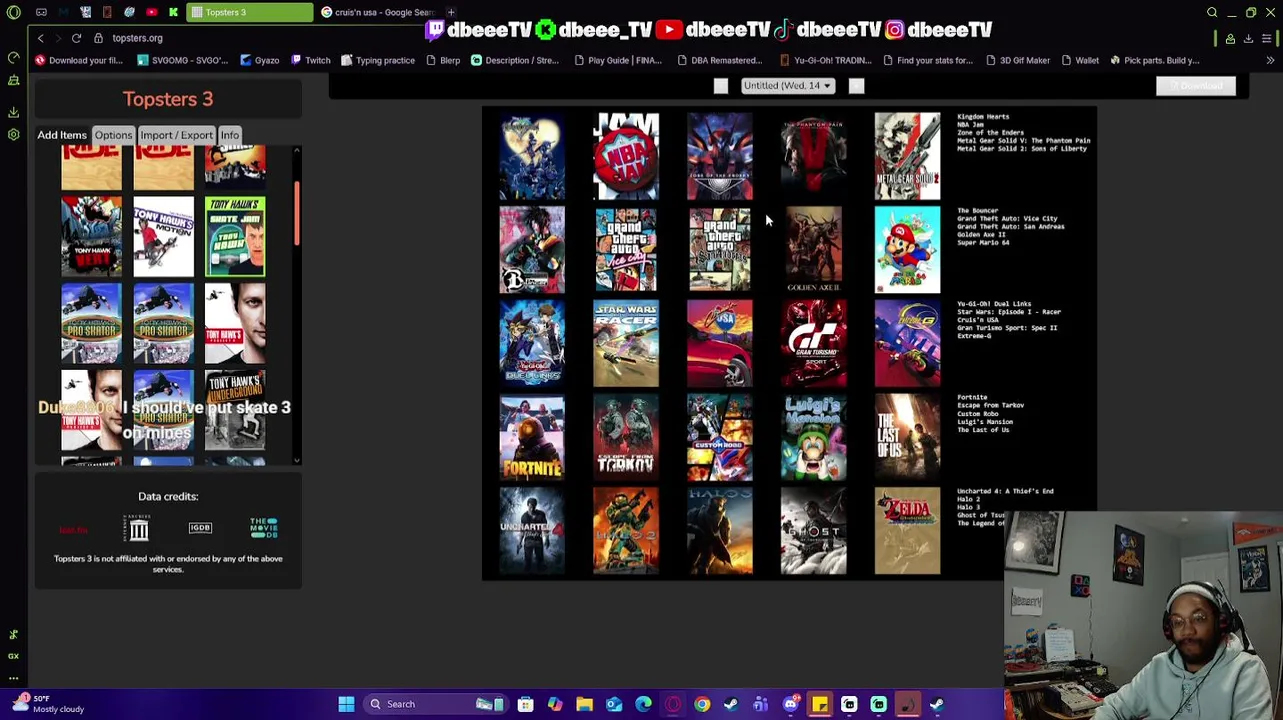Open sidebar settings gear icon
The width and height of the screenshot is (1283, 720).
(14, 134)
